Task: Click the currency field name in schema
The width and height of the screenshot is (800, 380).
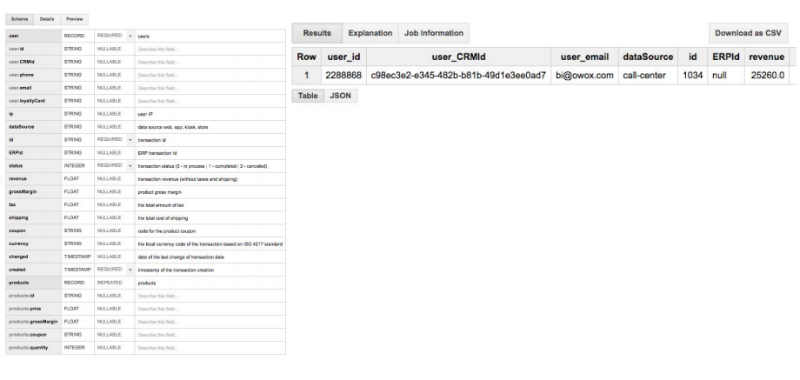Action: [18, 244]
